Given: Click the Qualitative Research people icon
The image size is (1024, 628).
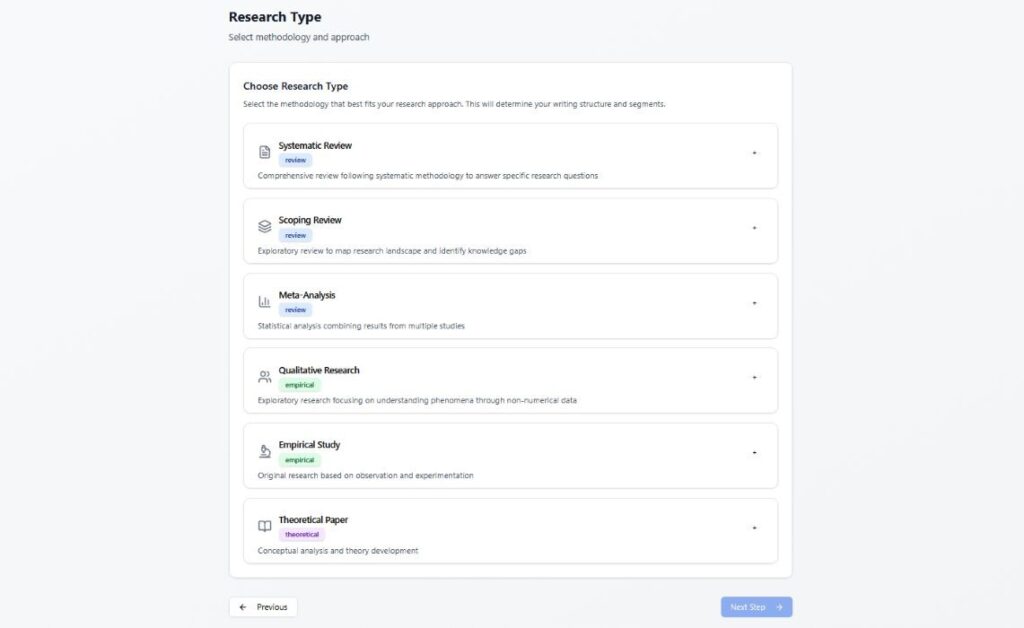Looking at the screenshot, I should click(264, 377).
